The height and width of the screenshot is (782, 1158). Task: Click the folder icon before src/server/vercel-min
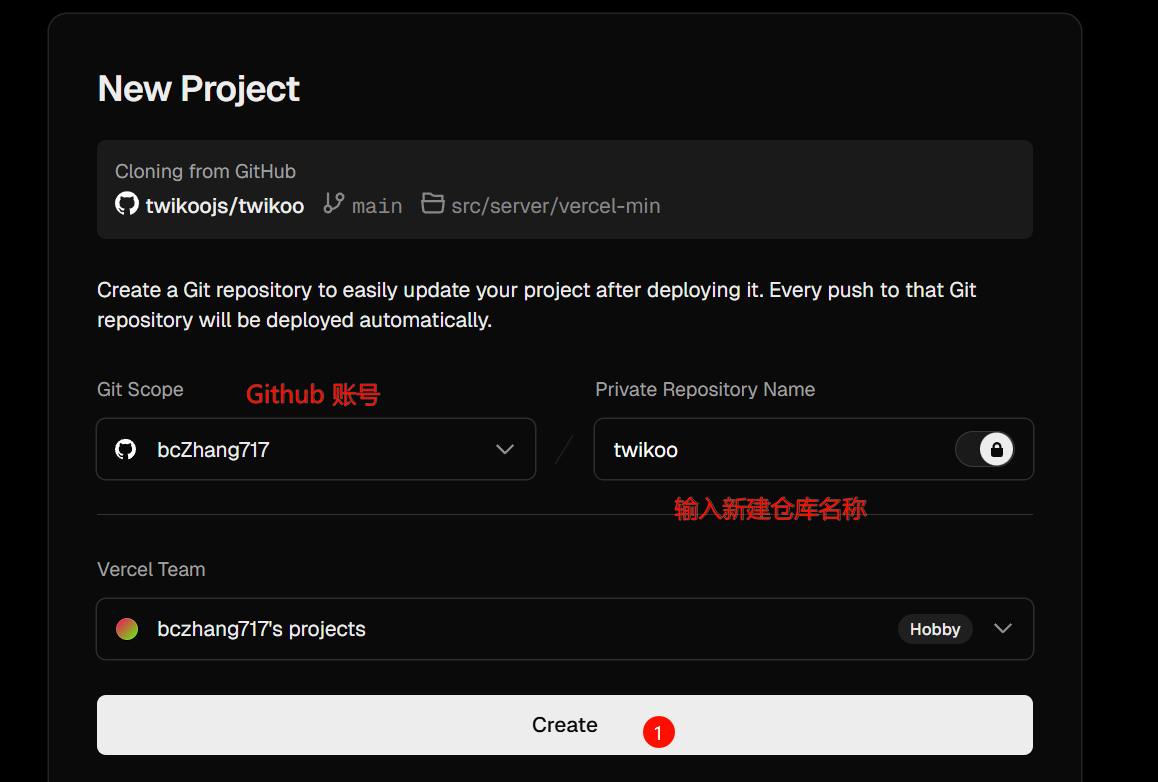tap(432, 204)
